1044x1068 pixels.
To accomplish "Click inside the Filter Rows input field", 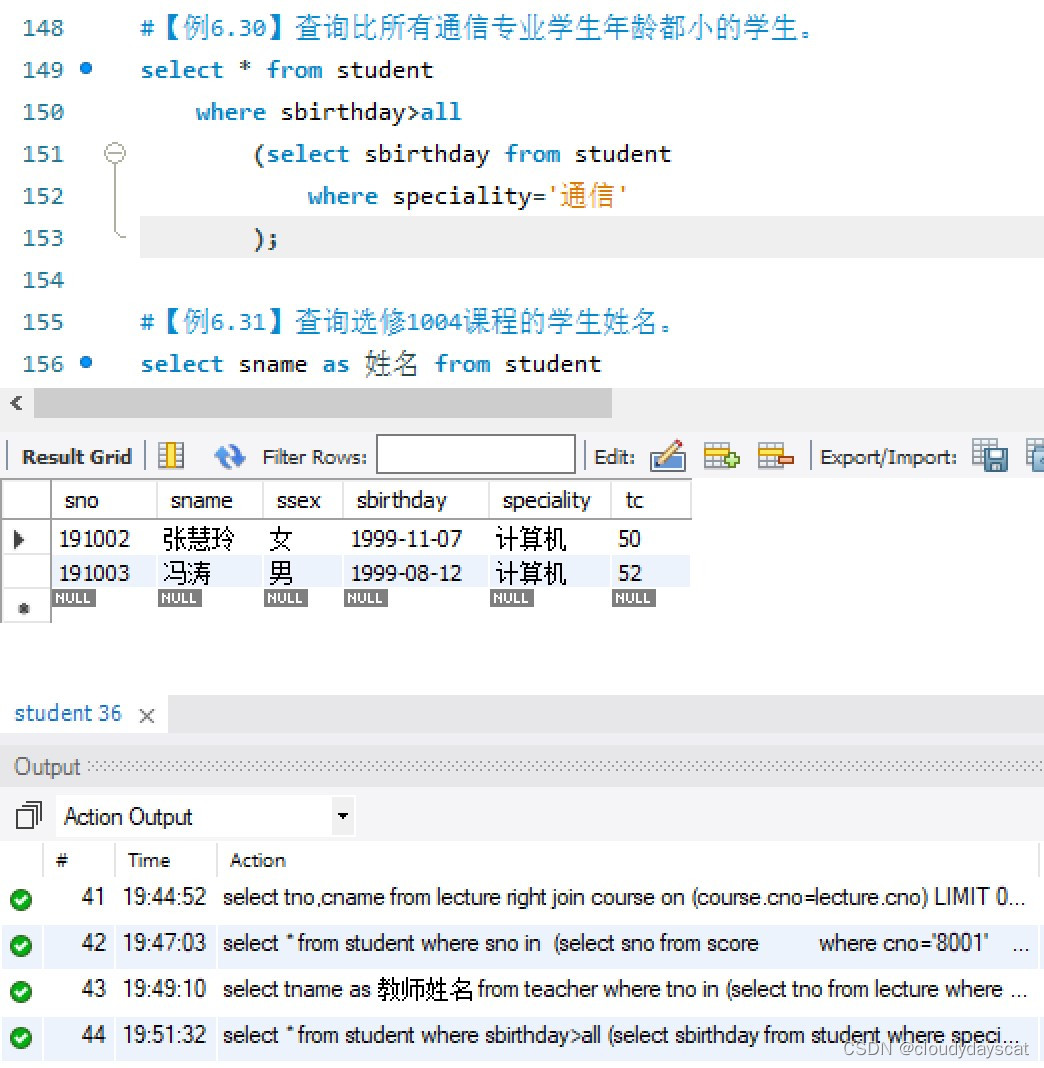I will (x=475, y=455).
